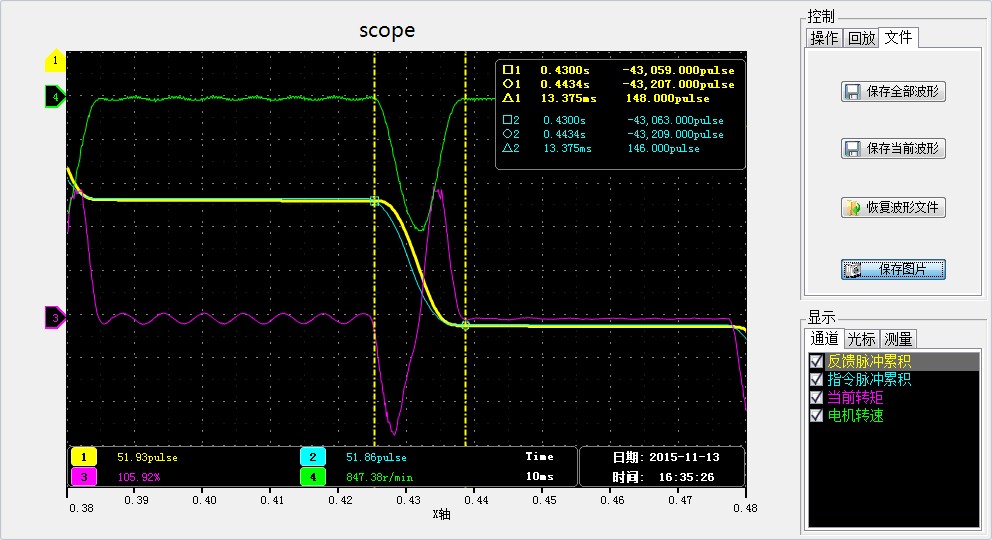992x540 pixels.
Task: Open the 测量 measurement tab
Action: pyautogui.click(x=897, y=339)
